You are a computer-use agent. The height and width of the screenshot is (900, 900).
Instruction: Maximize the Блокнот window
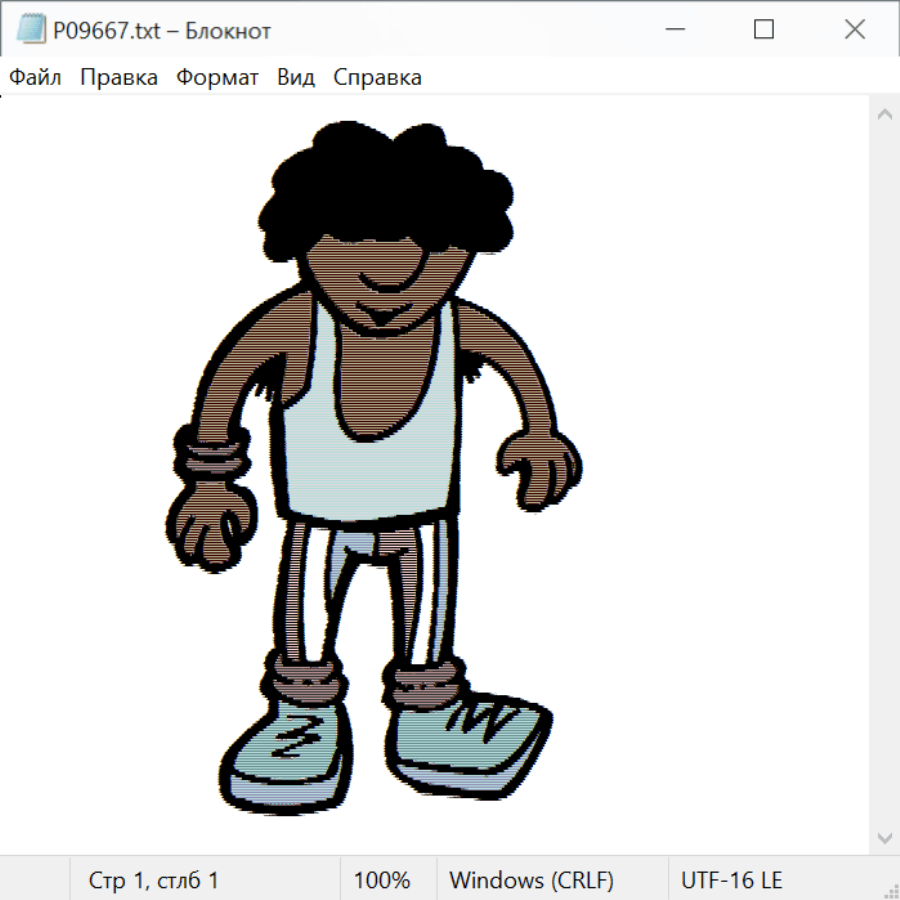pyautogui.click(x=764, y=30)
